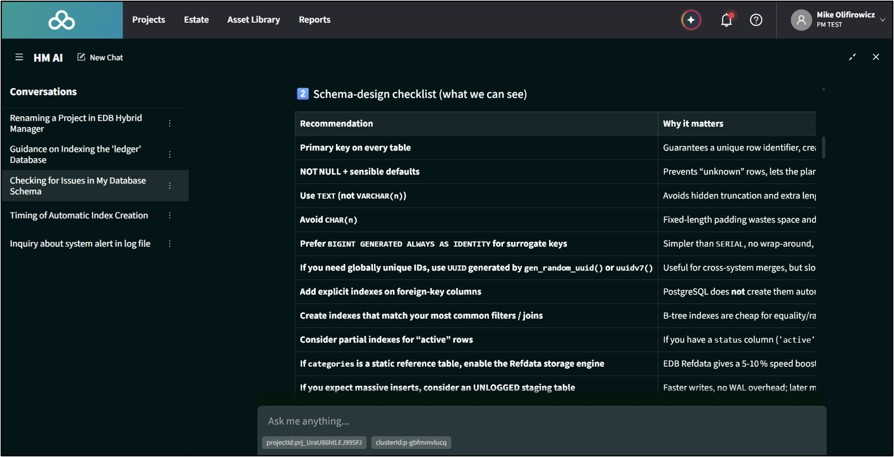Image resolution: width=894 pixels, height=457 pixels.
Task: Select Inquiry about system alert conversation
Action: tap(80, 243)
